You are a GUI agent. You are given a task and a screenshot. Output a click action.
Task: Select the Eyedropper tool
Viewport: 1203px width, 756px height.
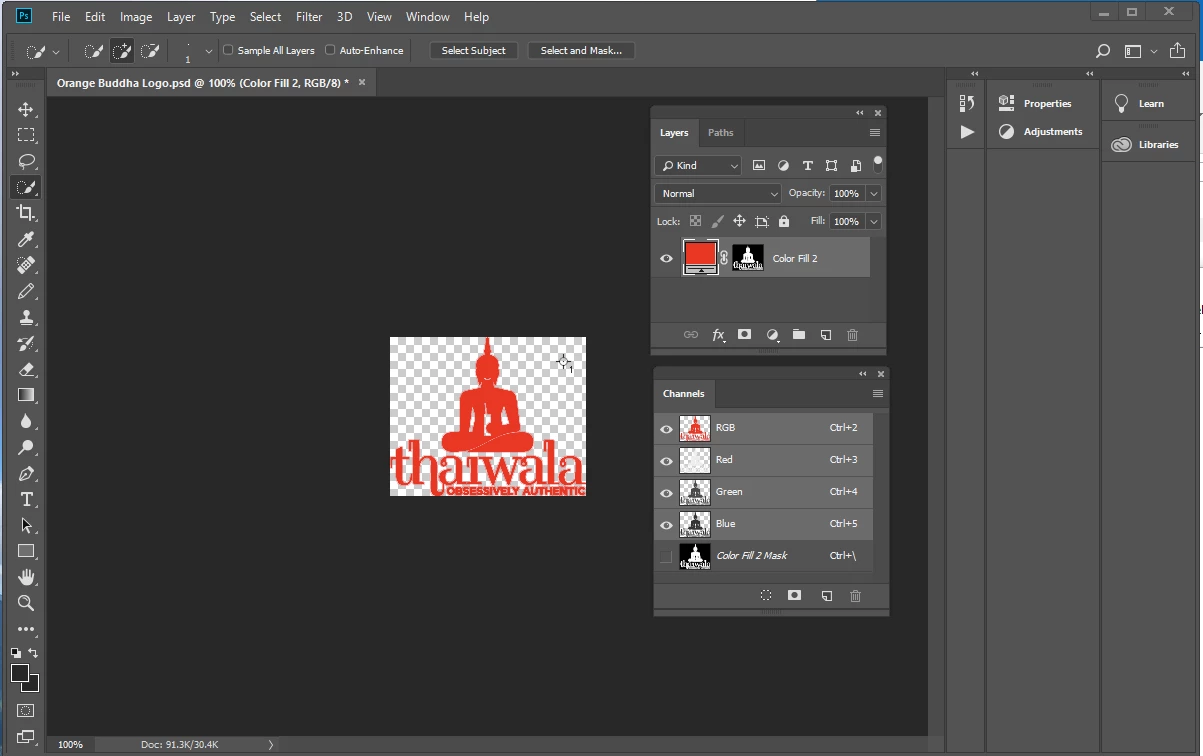click(x=26, y=239)
